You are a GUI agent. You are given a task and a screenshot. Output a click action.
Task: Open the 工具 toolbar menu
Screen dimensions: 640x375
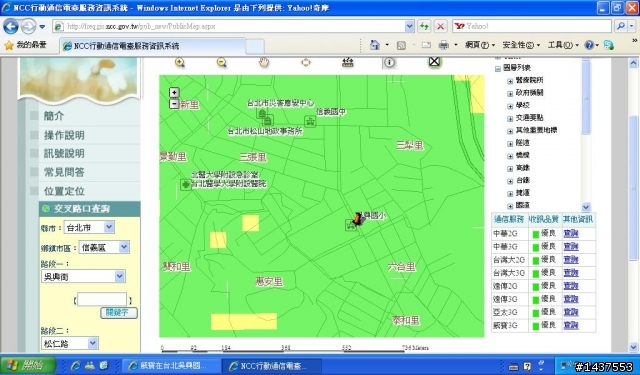point(563,45)
